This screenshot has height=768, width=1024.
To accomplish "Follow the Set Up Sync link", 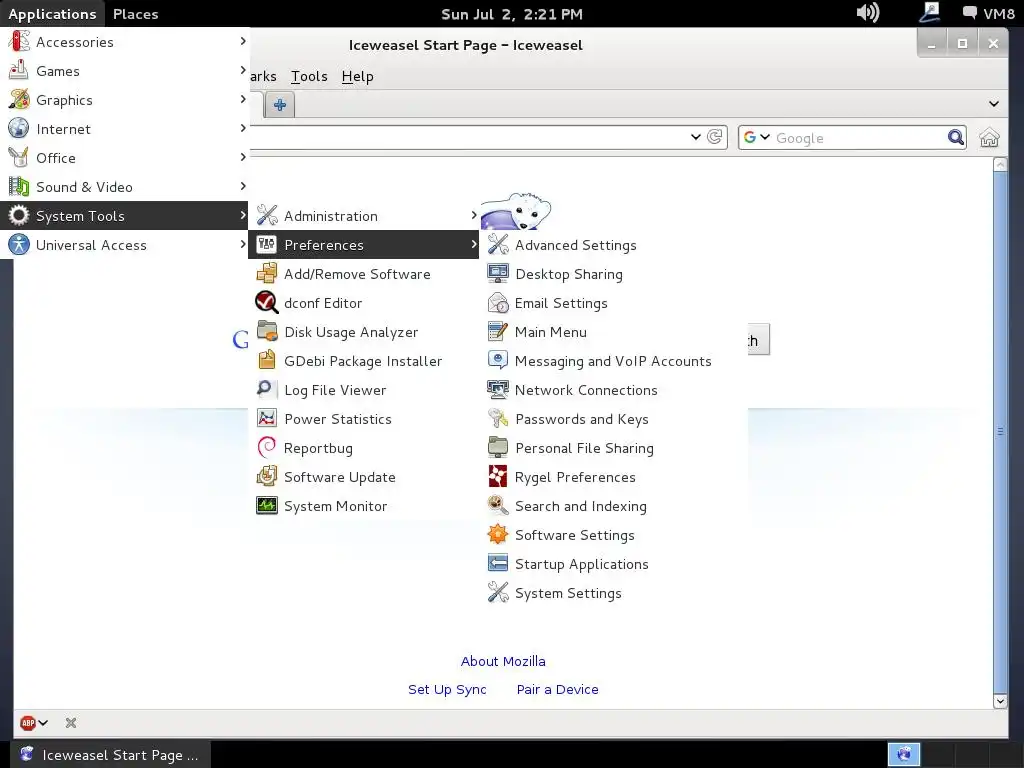I will 447,689.
